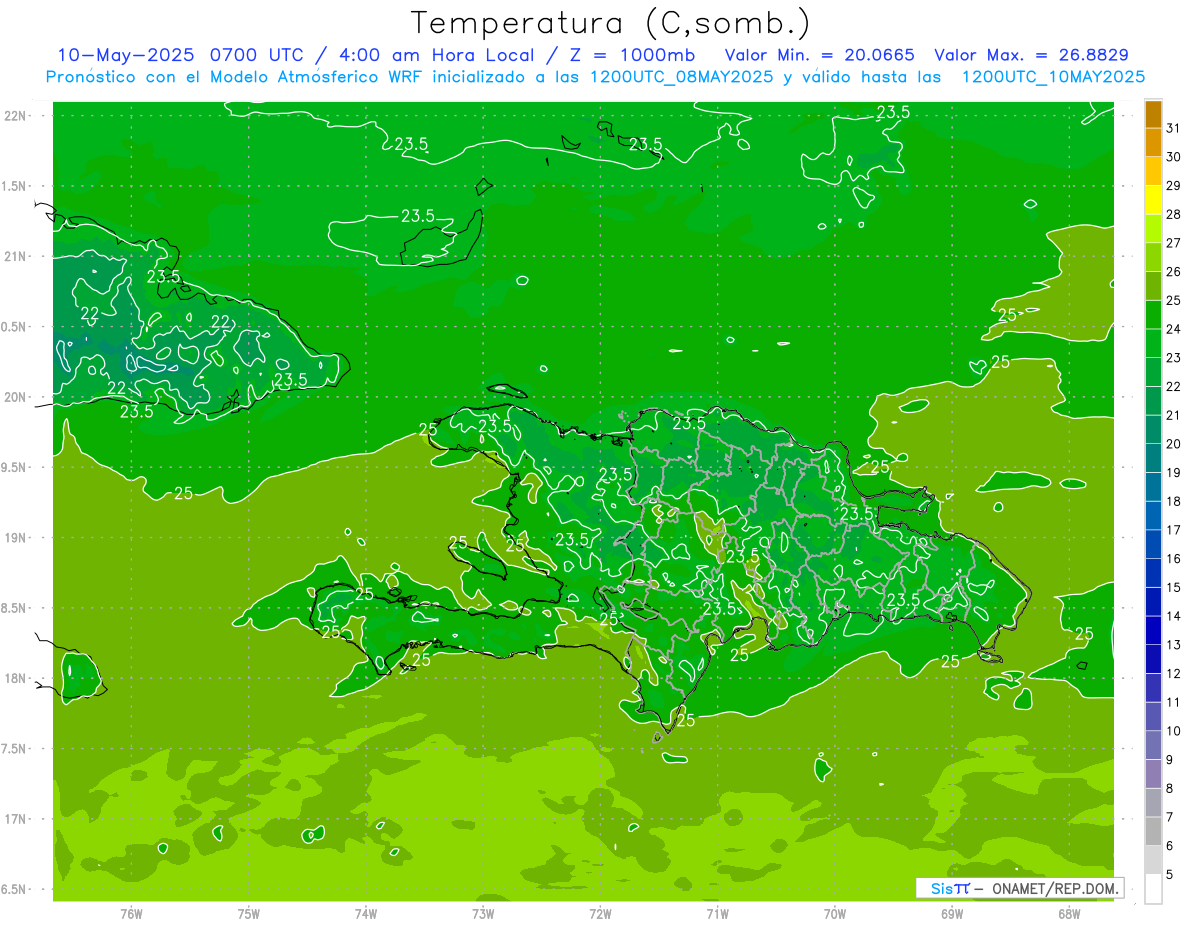
Task: Click the "31" value on the color bar
Action: pyautogui.click(x=1173, y=128)
